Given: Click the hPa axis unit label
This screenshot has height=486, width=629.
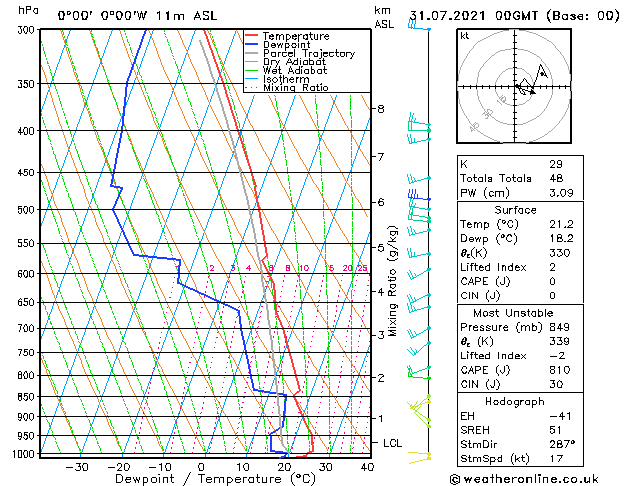Looking at the screenshot, I should pyautogui.click(x=28, y=11).
